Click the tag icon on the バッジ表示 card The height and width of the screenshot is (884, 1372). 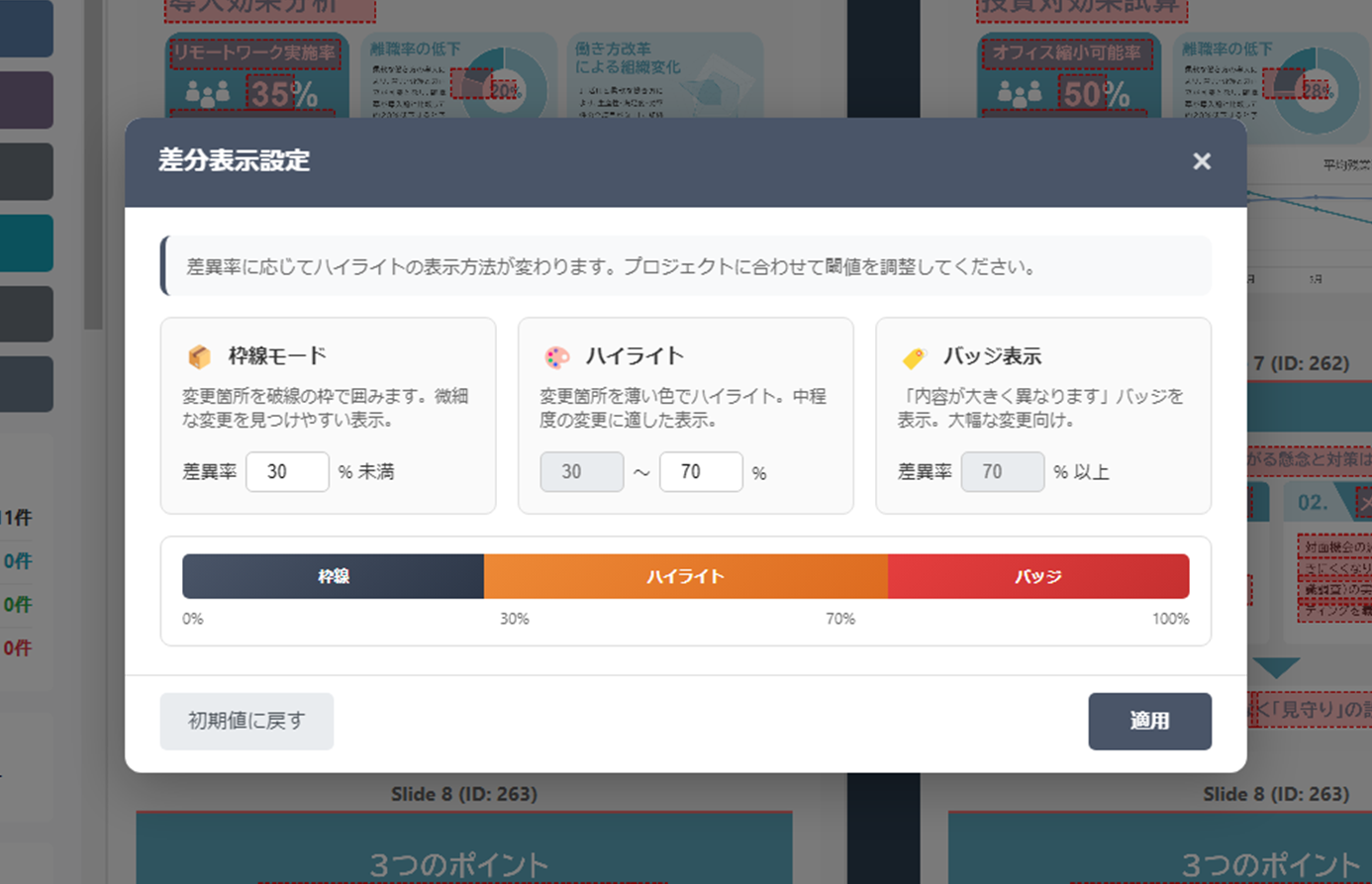coord(912,355)
